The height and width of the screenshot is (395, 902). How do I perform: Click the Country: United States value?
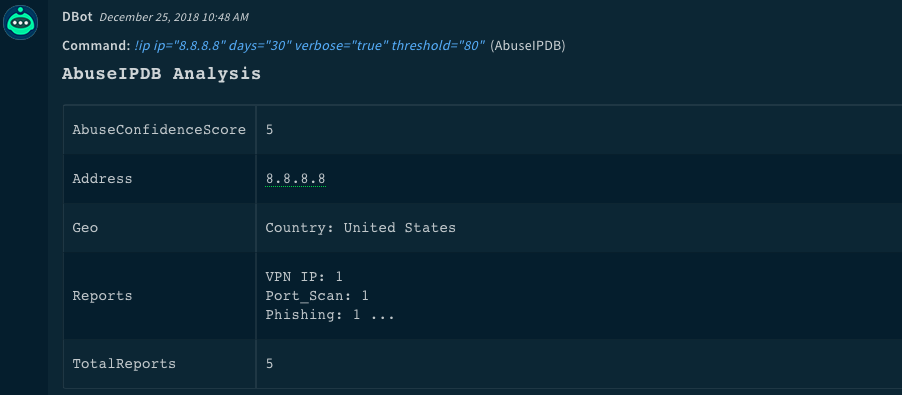tap(361, 228)
